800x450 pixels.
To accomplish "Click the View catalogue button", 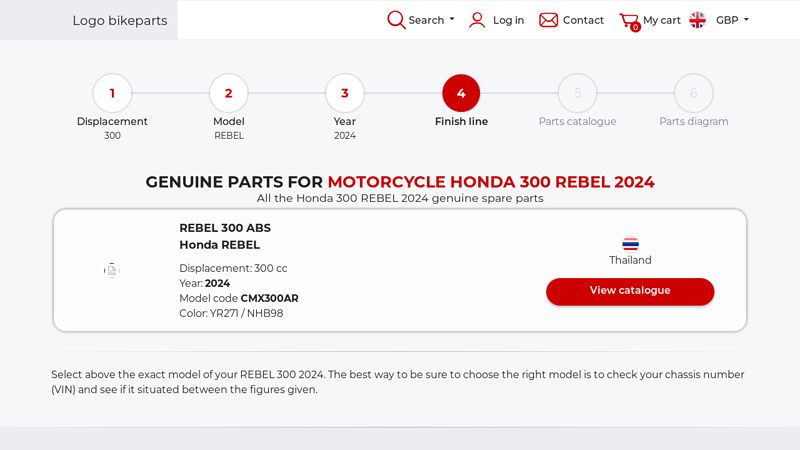I will pyautogui.click(x=630, y=291).
